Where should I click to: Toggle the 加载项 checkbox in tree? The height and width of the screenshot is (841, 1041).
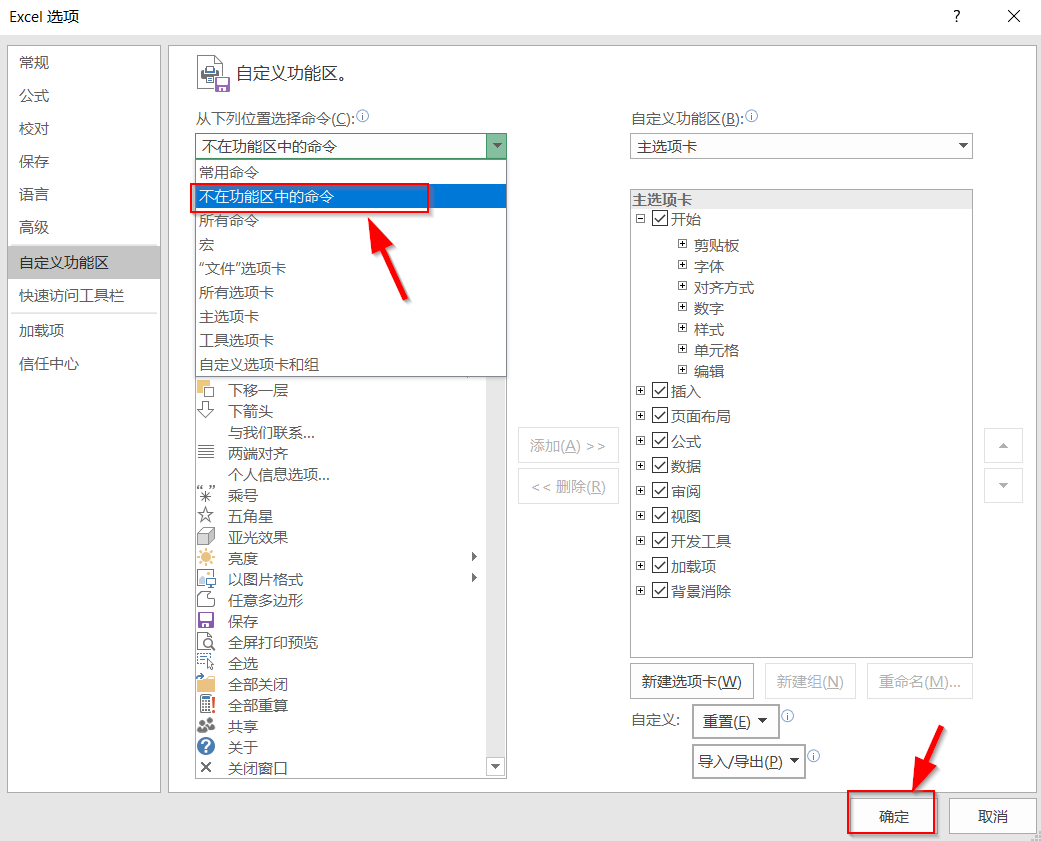660,566
